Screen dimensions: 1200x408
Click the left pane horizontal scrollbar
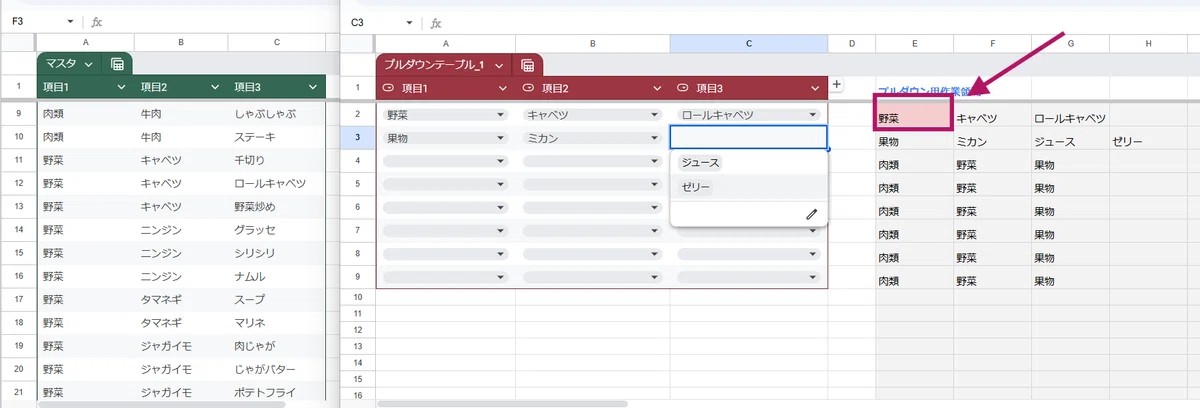(x=160, y=403)
